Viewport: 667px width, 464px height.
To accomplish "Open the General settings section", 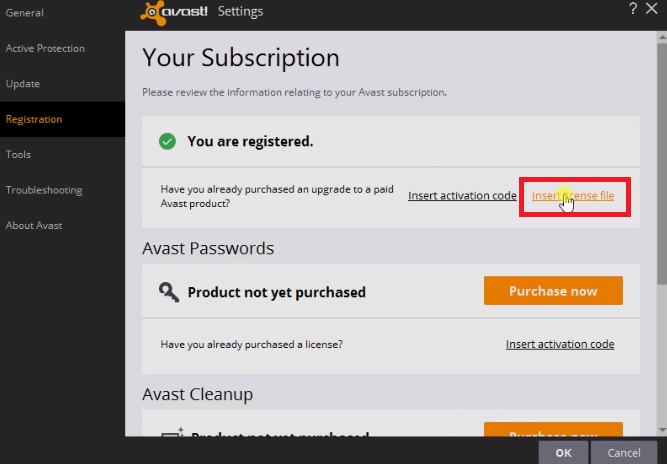I will click(24, 13).
